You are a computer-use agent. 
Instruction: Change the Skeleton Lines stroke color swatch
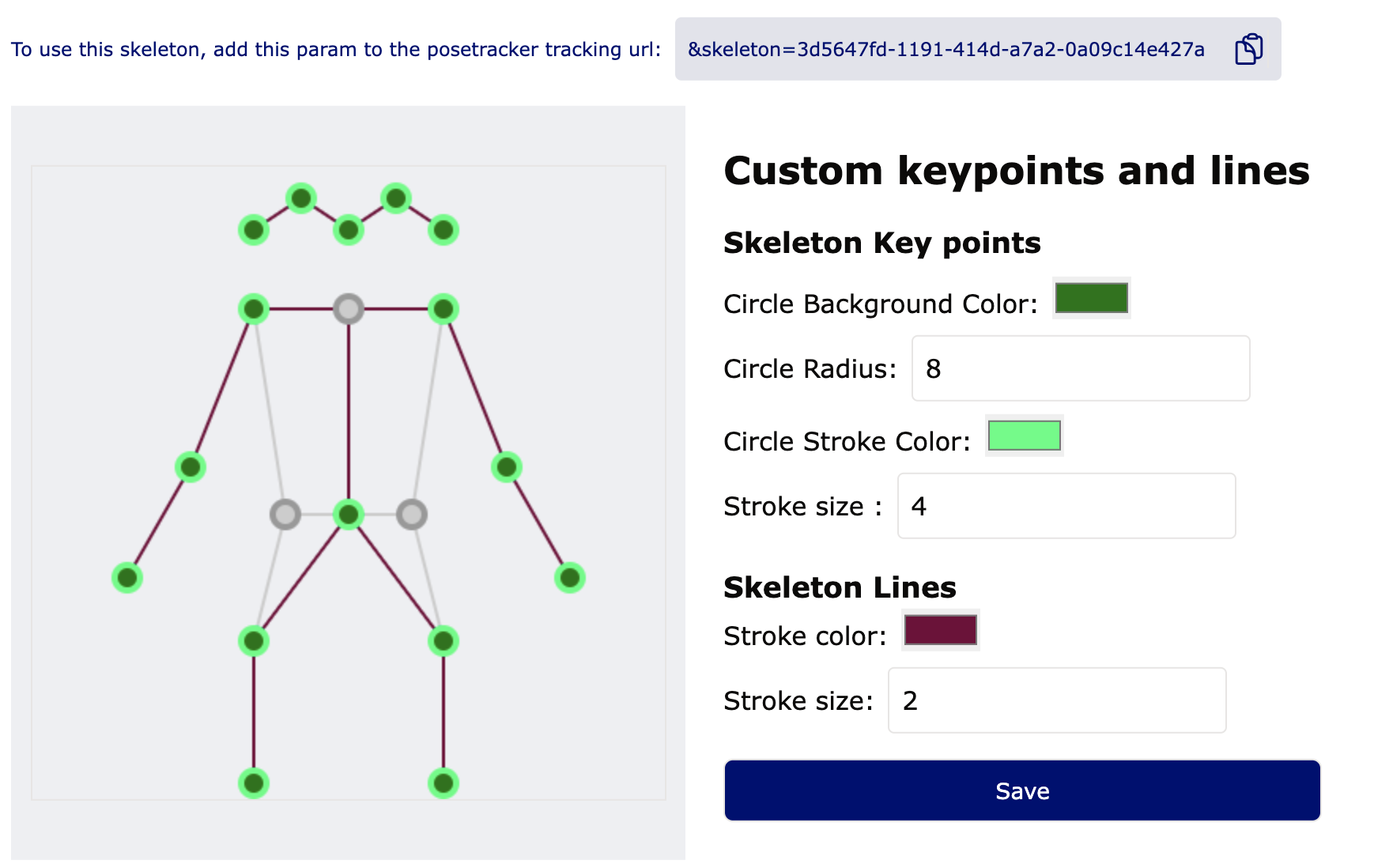940,630
